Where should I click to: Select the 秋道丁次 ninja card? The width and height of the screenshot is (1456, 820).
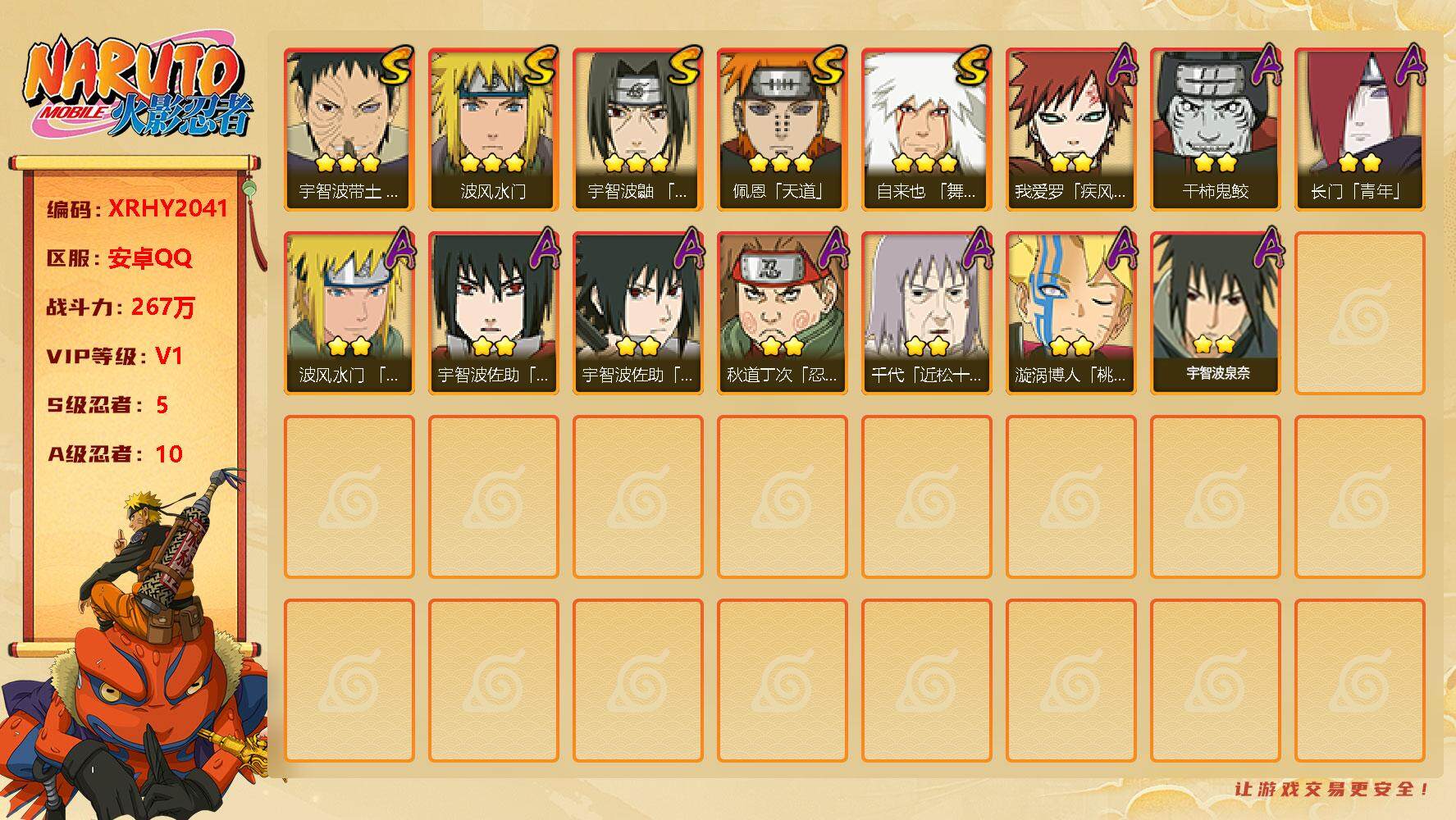point(782,313)
